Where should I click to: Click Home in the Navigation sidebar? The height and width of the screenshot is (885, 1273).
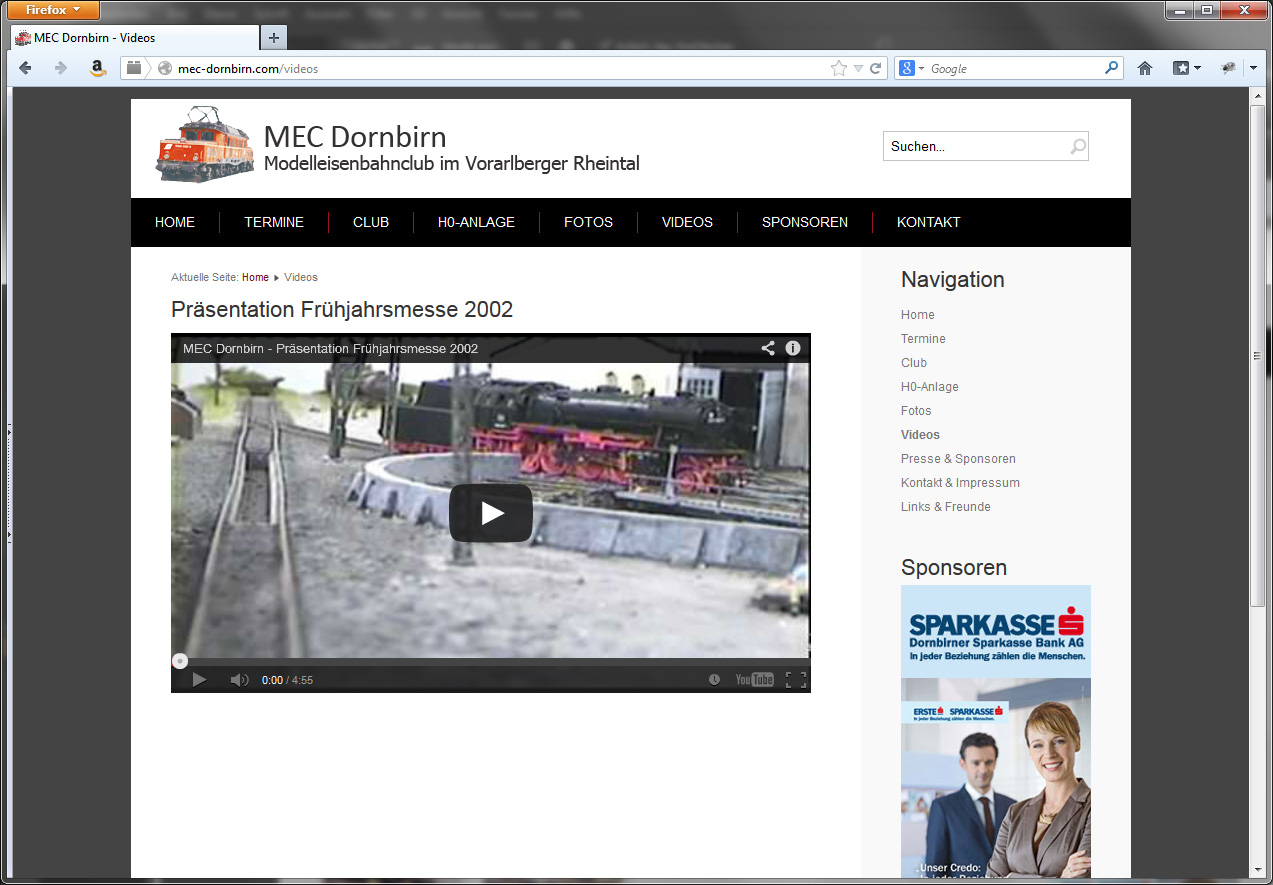(x=918, y=315)
